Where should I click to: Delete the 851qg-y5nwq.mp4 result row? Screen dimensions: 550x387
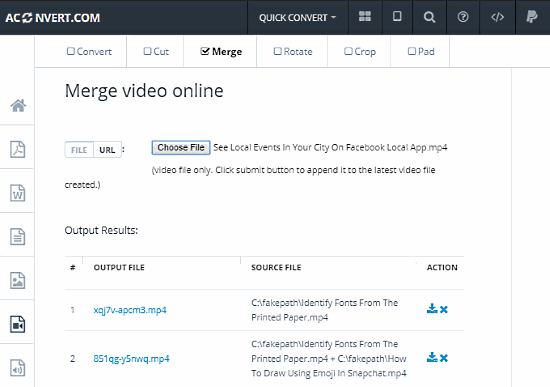coord(444,358)
